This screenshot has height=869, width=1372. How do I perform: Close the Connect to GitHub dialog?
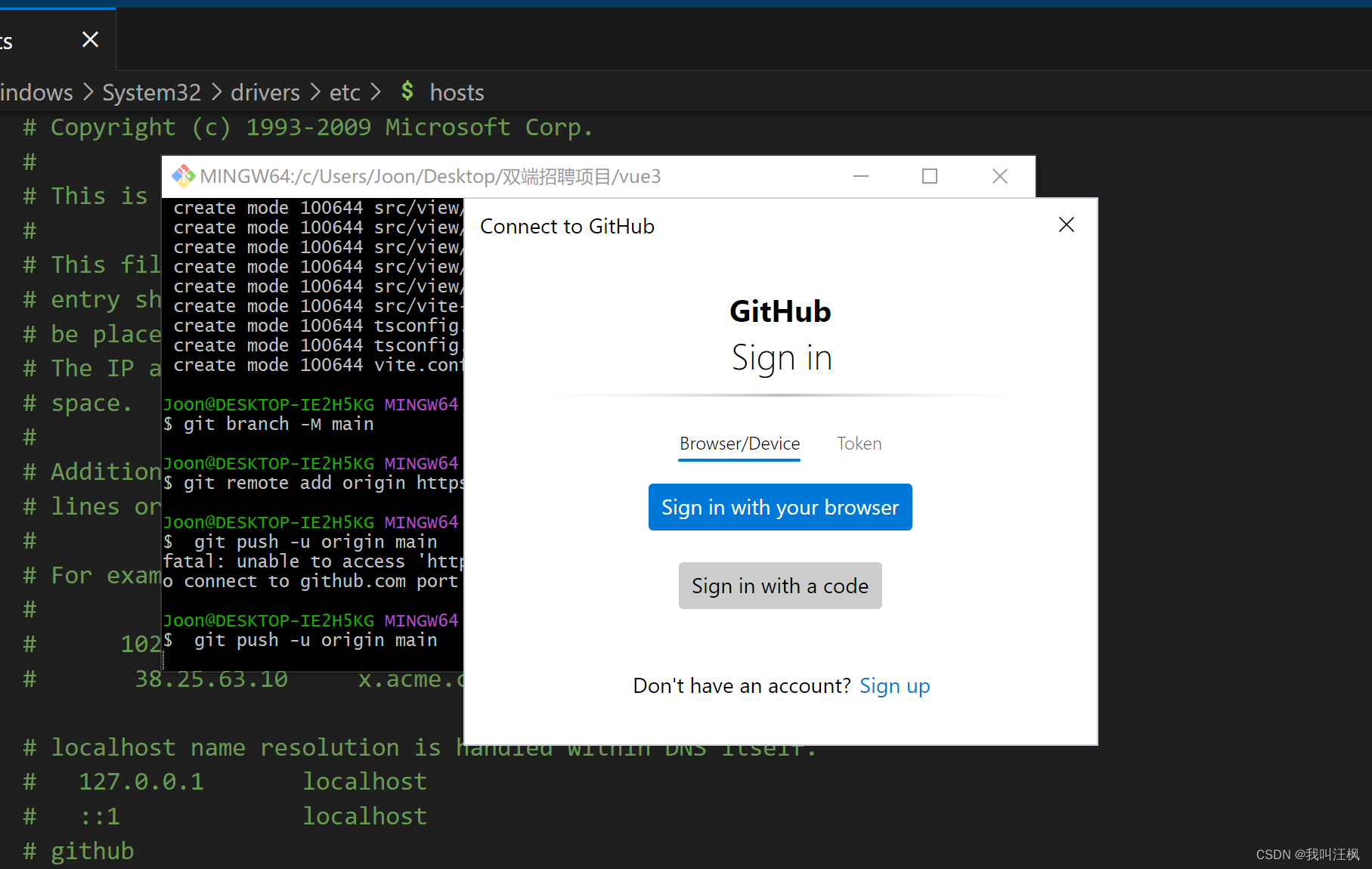1066,225
